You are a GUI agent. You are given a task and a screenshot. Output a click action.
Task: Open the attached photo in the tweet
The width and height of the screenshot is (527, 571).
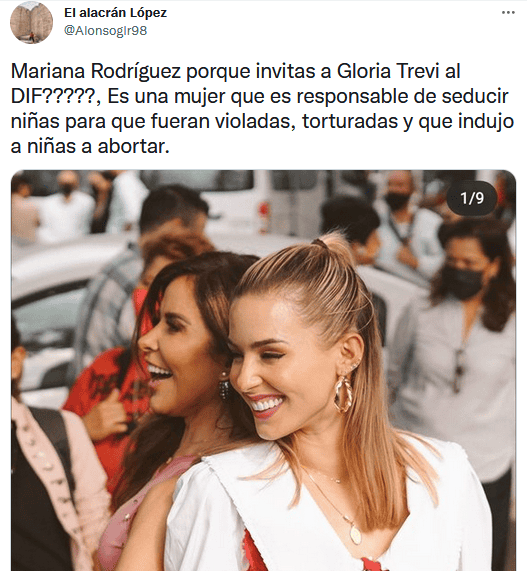pos(263,370)
